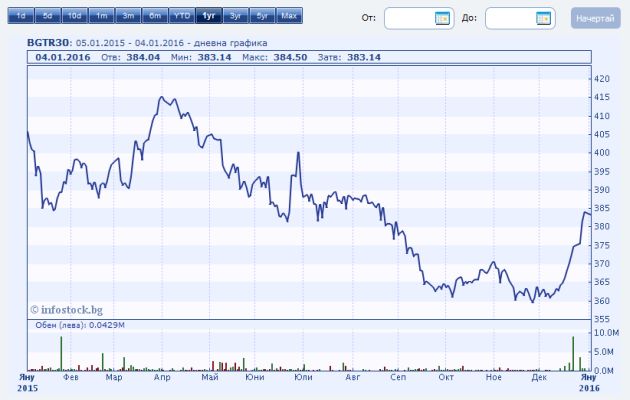Select the YTD range tab

point(181,17)
